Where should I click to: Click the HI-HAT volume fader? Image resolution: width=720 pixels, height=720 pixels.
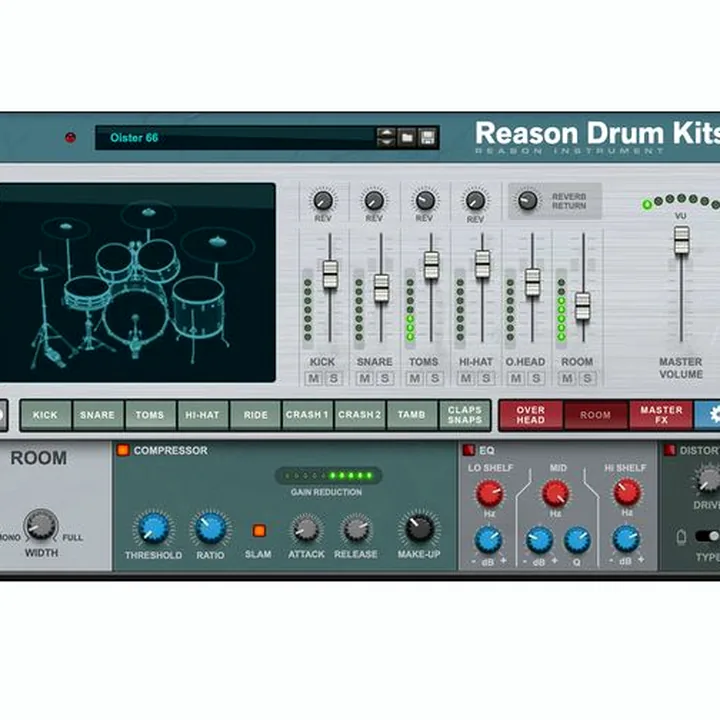pyautogui.click(x=482, y=264)
